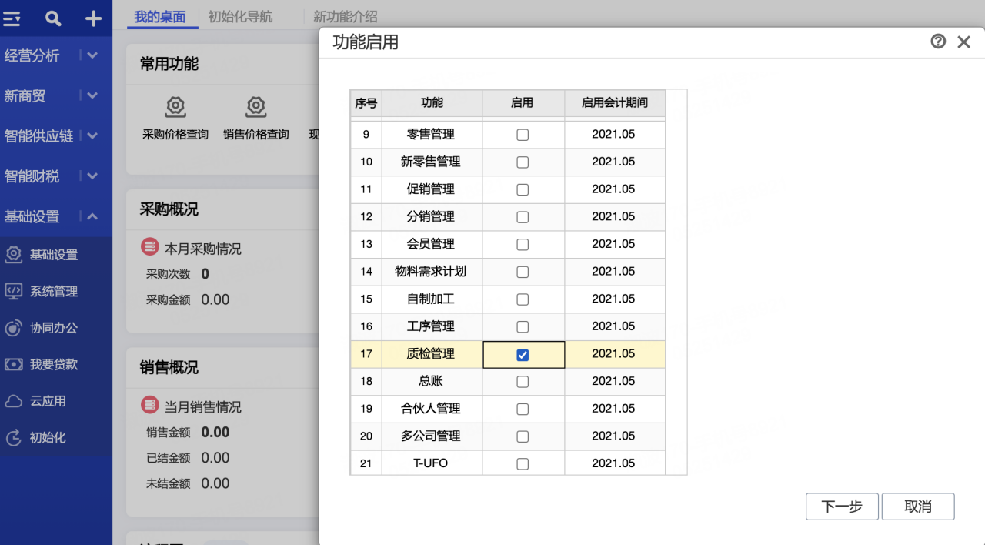Click the 下一步 button
The height and width of the screenshot is (545, 985).
click(841, 506)
